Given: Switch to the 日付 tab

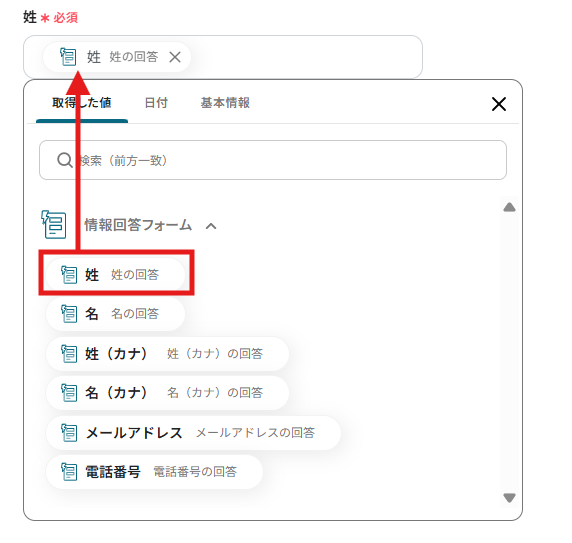Looking at the screenshot, I should (x=156, y=103).
